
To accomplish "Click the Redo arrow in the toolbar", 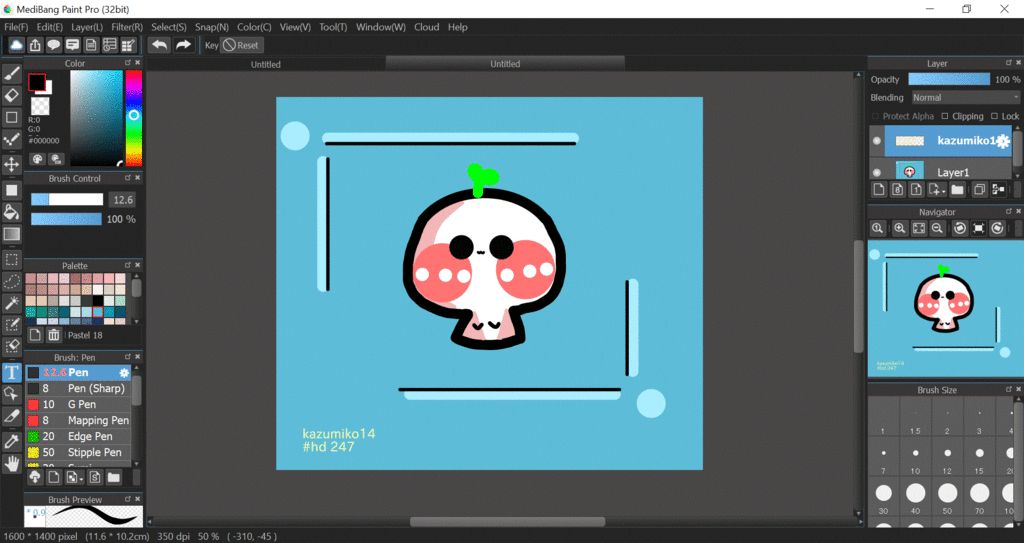I will click(x=184, y=45).
